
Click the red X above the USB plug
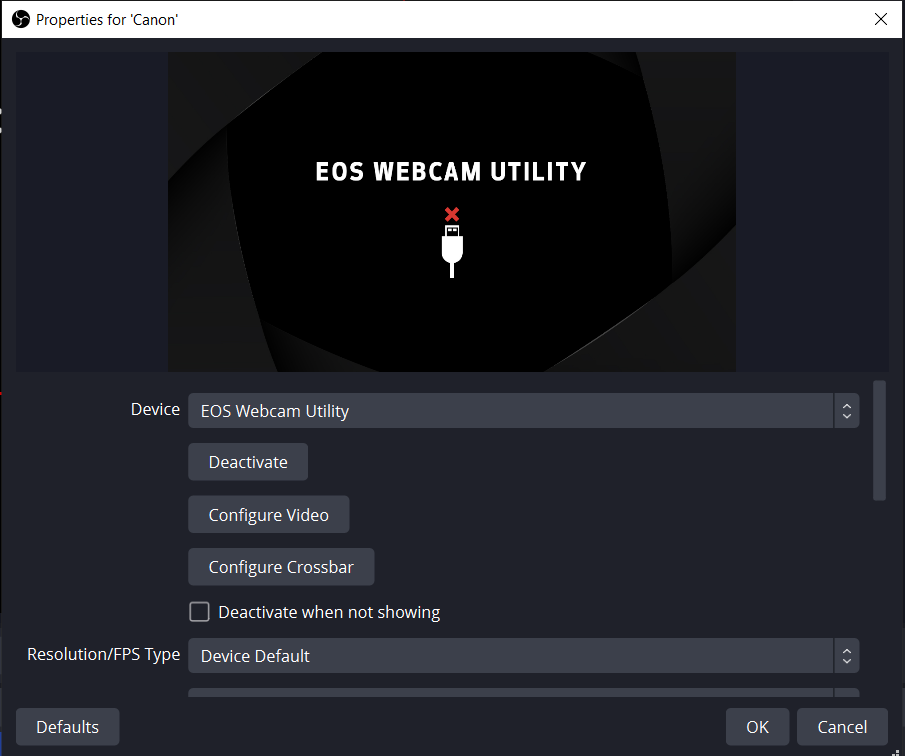(x=452, y=213)
